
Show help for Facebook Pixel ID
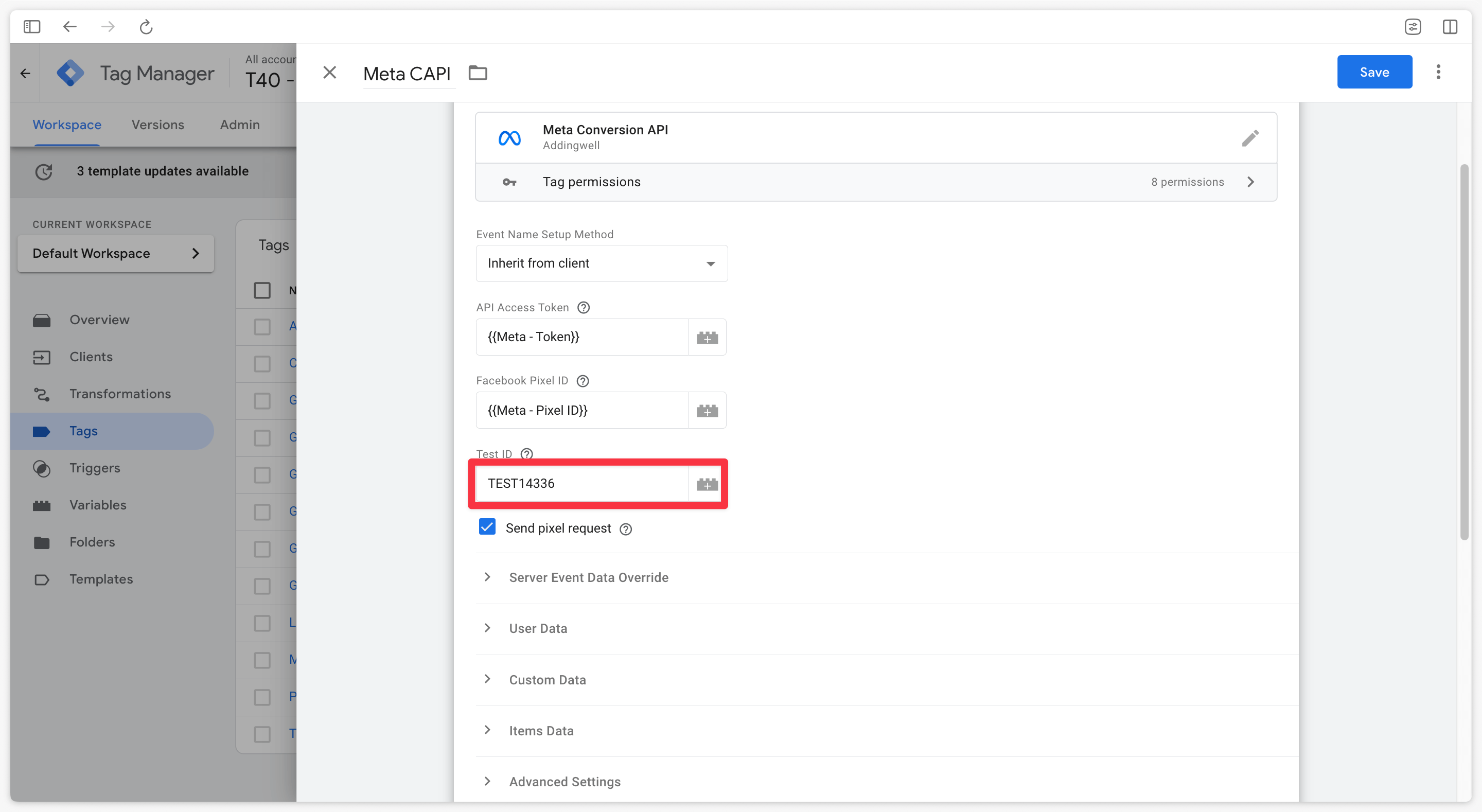coord(582,381)
